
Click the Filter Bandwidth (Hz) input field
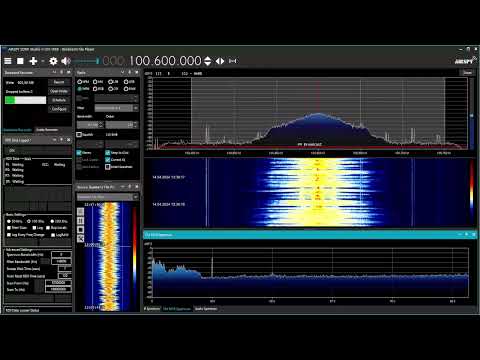61,262
